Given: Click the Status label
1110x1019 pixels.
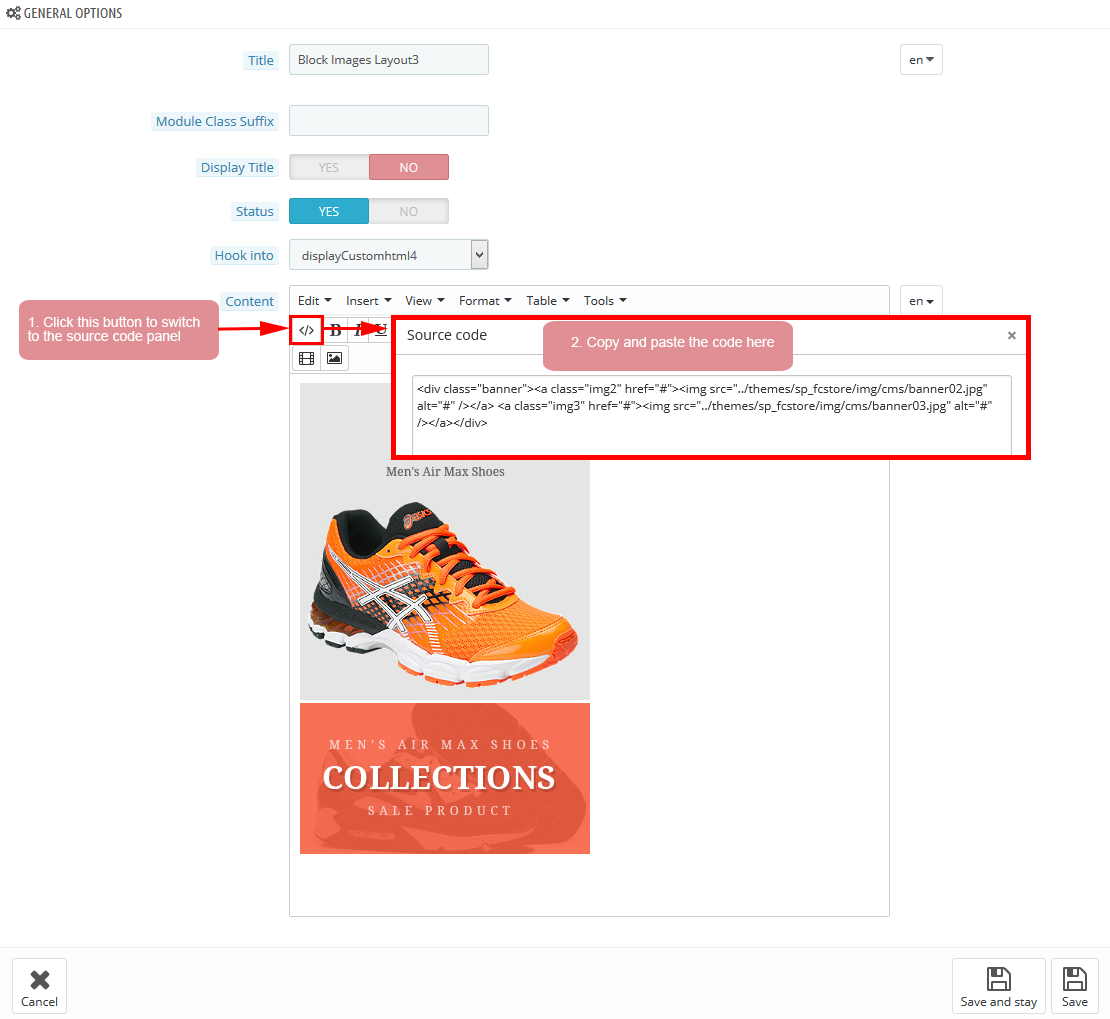Looking at the screenshot, I should [254, 211].
